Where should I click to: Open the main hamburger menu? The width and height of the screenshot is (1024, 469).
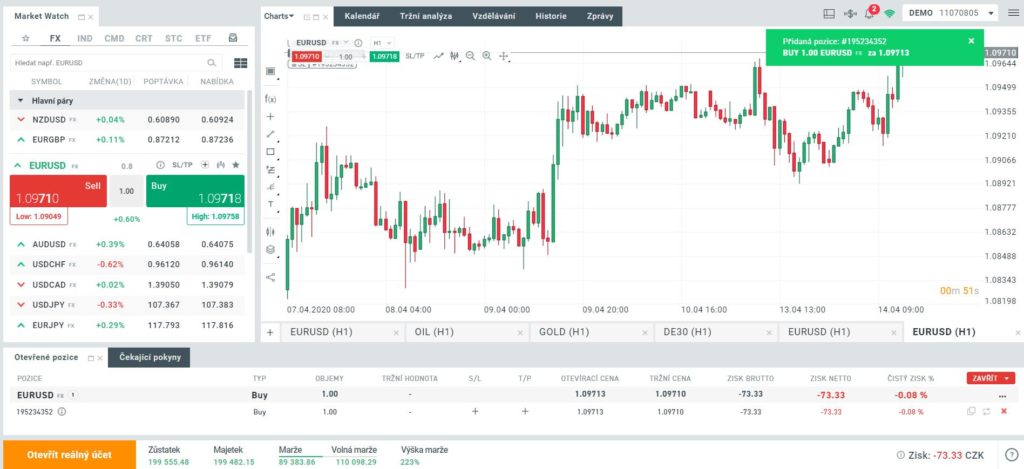click(x=1012, y=13)
